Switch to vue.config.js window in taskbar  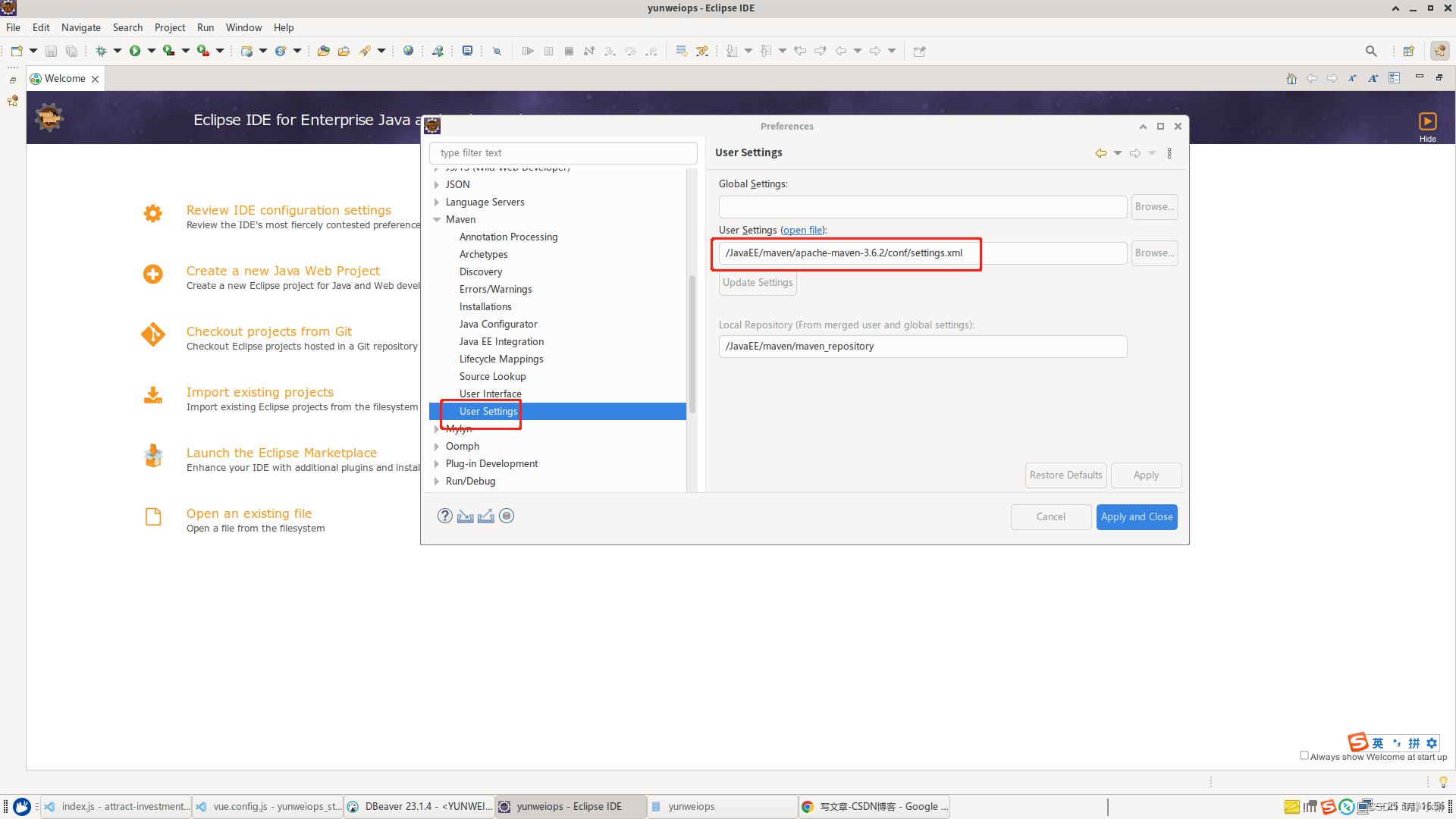[268, 807]
